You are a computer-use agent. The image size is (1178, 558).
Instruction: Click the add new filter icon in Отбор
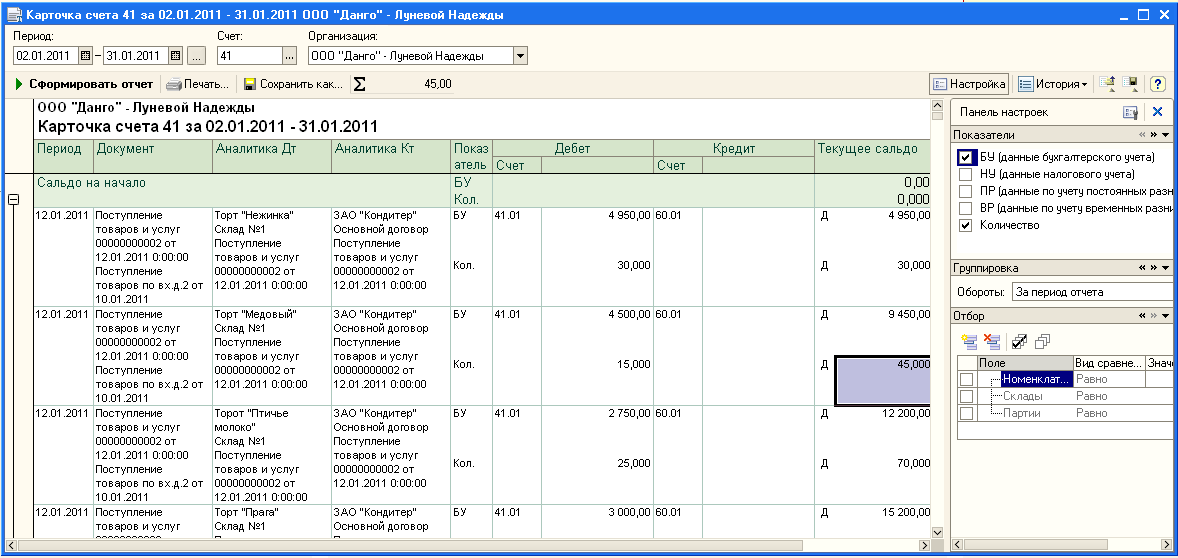pos(969,341)
